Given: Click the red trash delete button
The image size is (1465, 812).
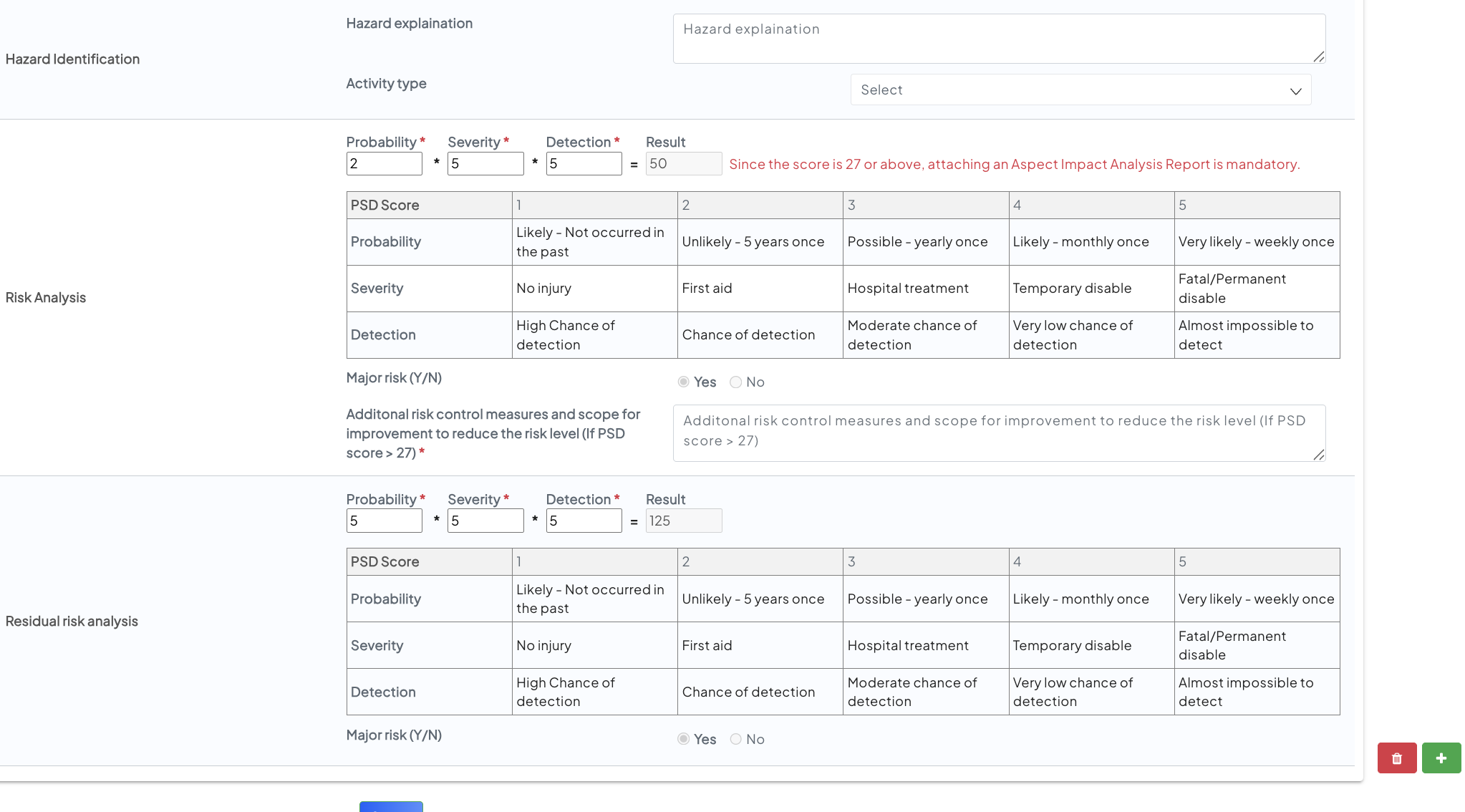Looking at the screenshot, I should [1396, 758].
